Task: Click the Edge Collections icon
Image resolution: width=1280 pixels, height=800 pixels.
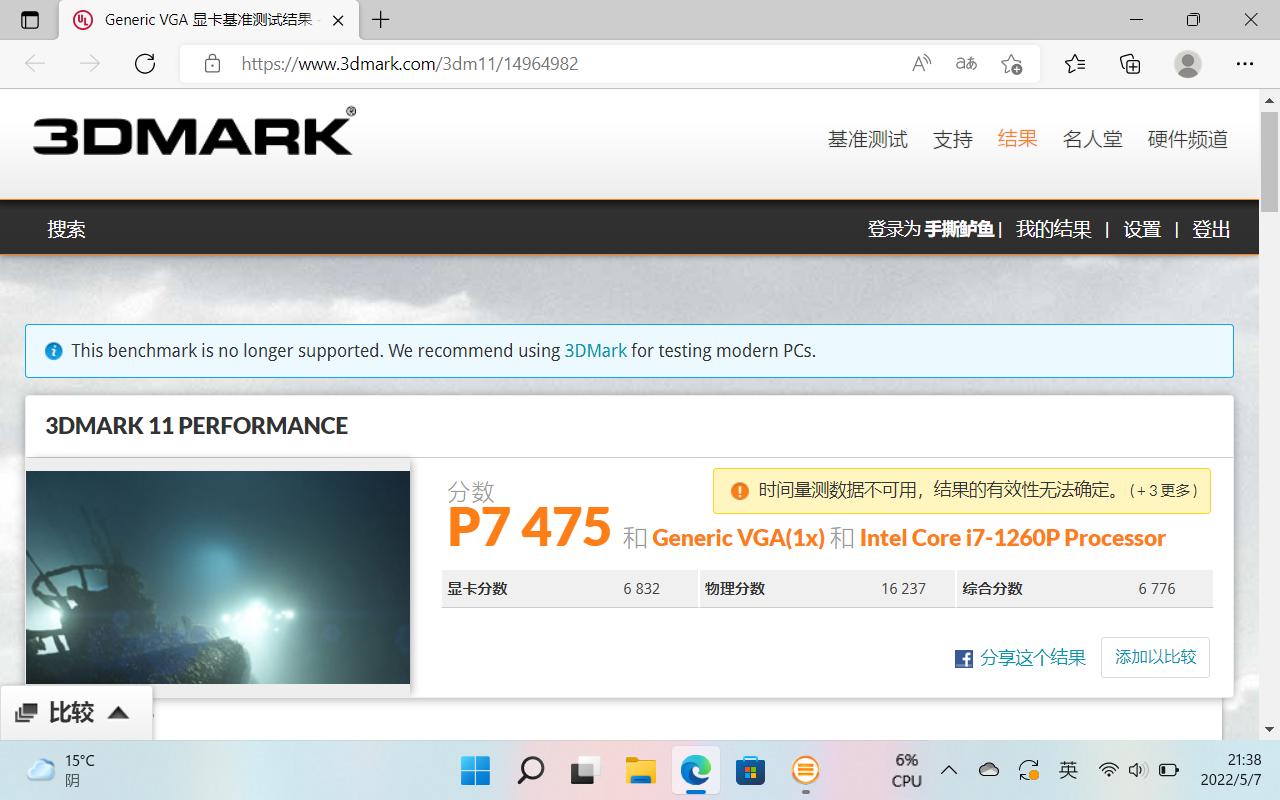Action: click(x=1129, y=63)
